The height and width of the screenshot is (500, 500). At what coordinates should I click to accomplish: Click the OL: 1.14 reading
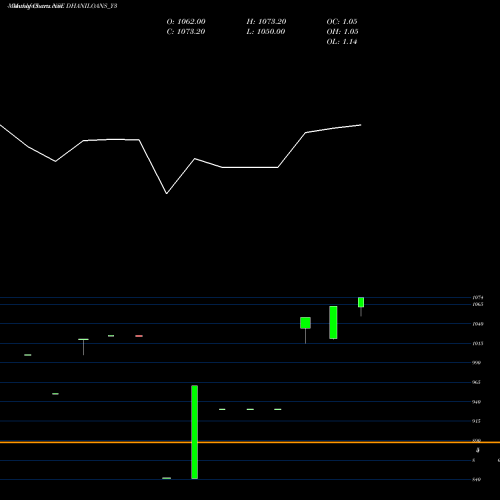[342, 42]
